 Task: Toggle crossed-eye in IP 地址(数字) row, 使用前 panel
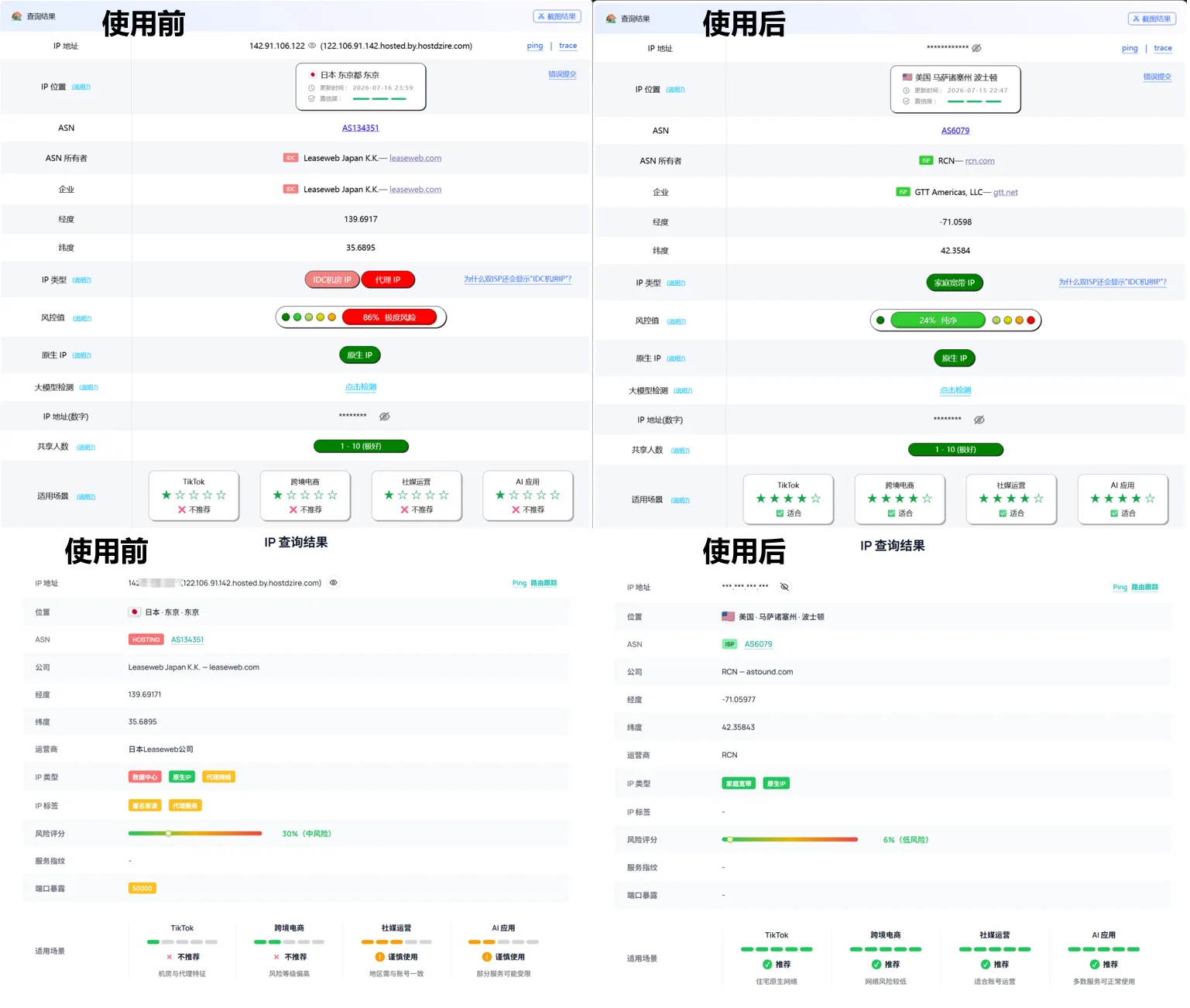point(384,417)
